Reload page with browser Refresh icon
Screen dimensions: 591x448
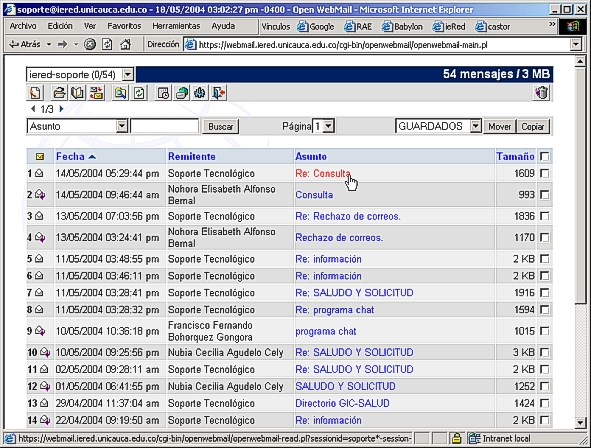pos(107,44)
